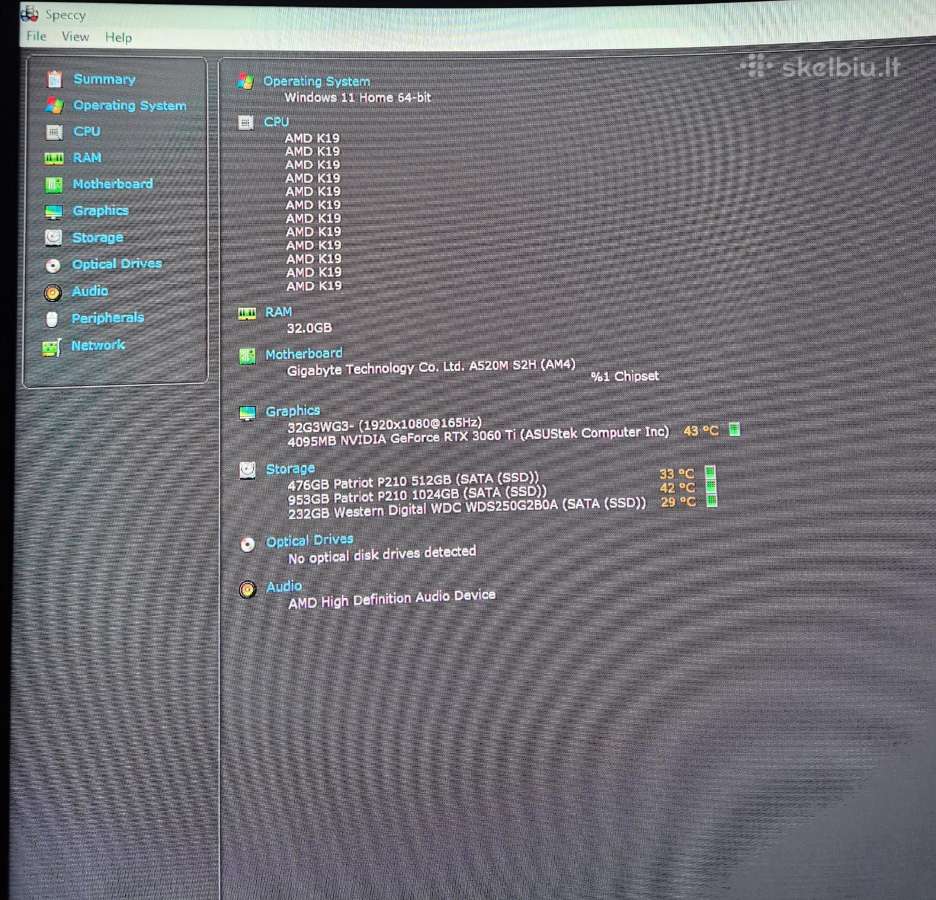Click the Motherboard icon in summary pane

click(247, 356)
